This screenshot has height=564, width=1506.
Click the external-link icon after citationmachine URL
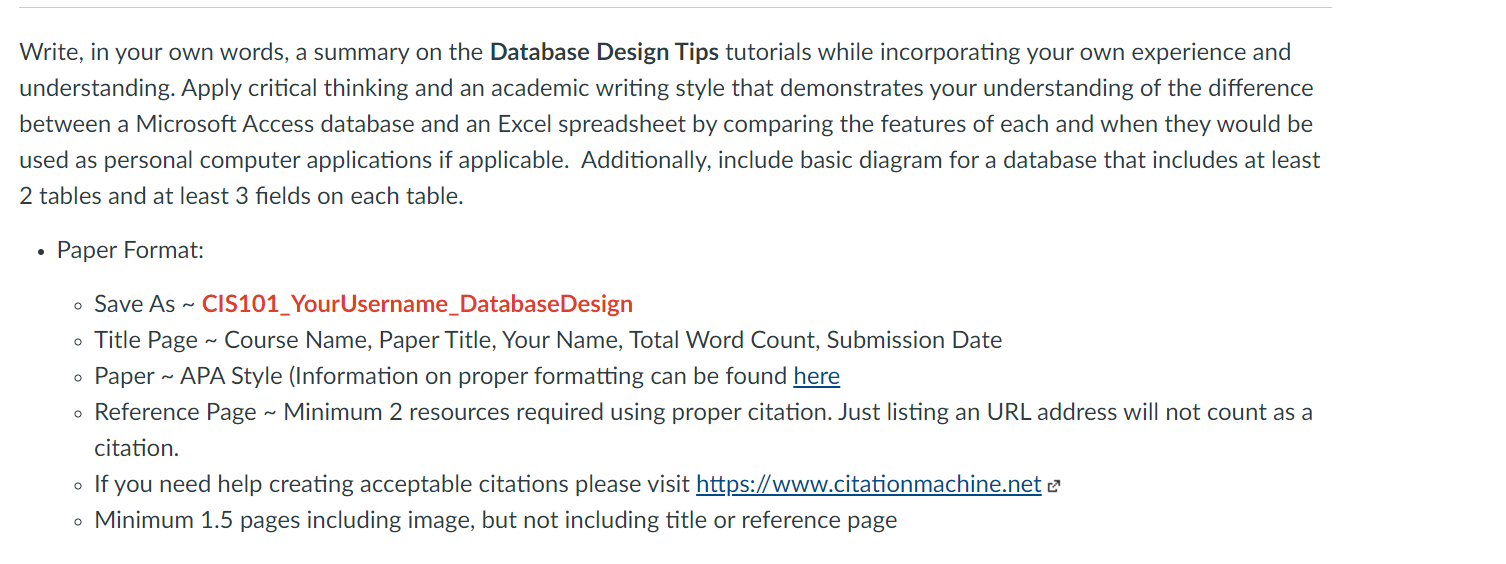[1053, 486]
